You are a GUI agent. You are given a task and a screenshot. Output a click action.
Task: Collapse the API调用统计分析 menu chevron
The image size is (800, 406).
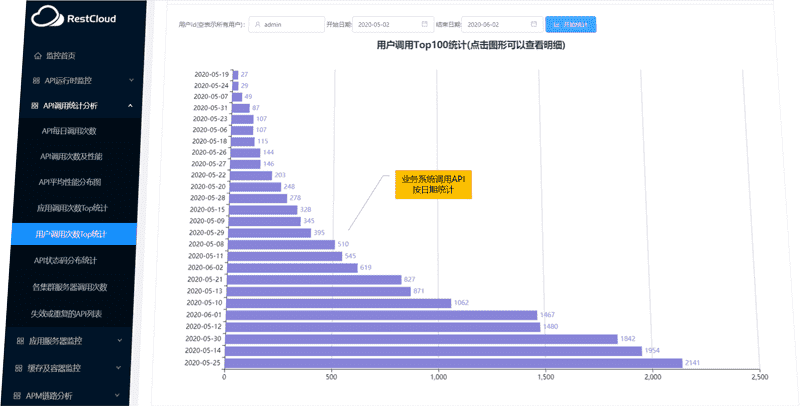130,106
